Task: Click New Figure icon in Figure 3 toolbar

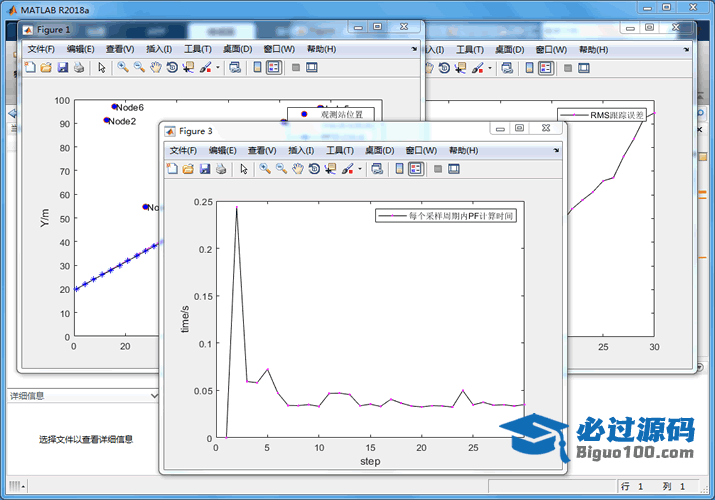Action: point(172,169)
